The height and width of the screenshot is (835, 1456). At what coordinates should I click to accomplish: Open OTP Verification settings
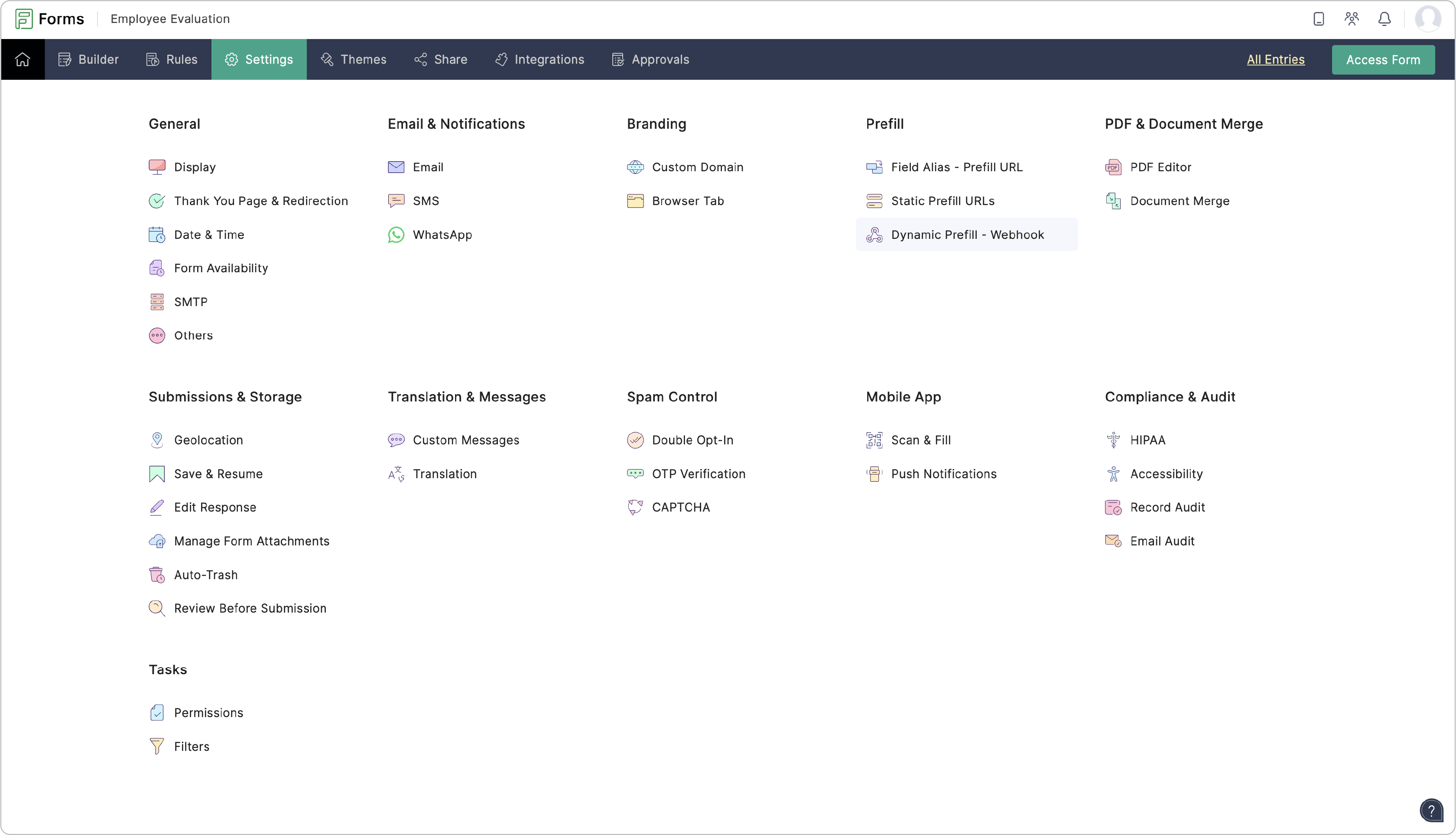pyautogui.click(x=699, y=474)
